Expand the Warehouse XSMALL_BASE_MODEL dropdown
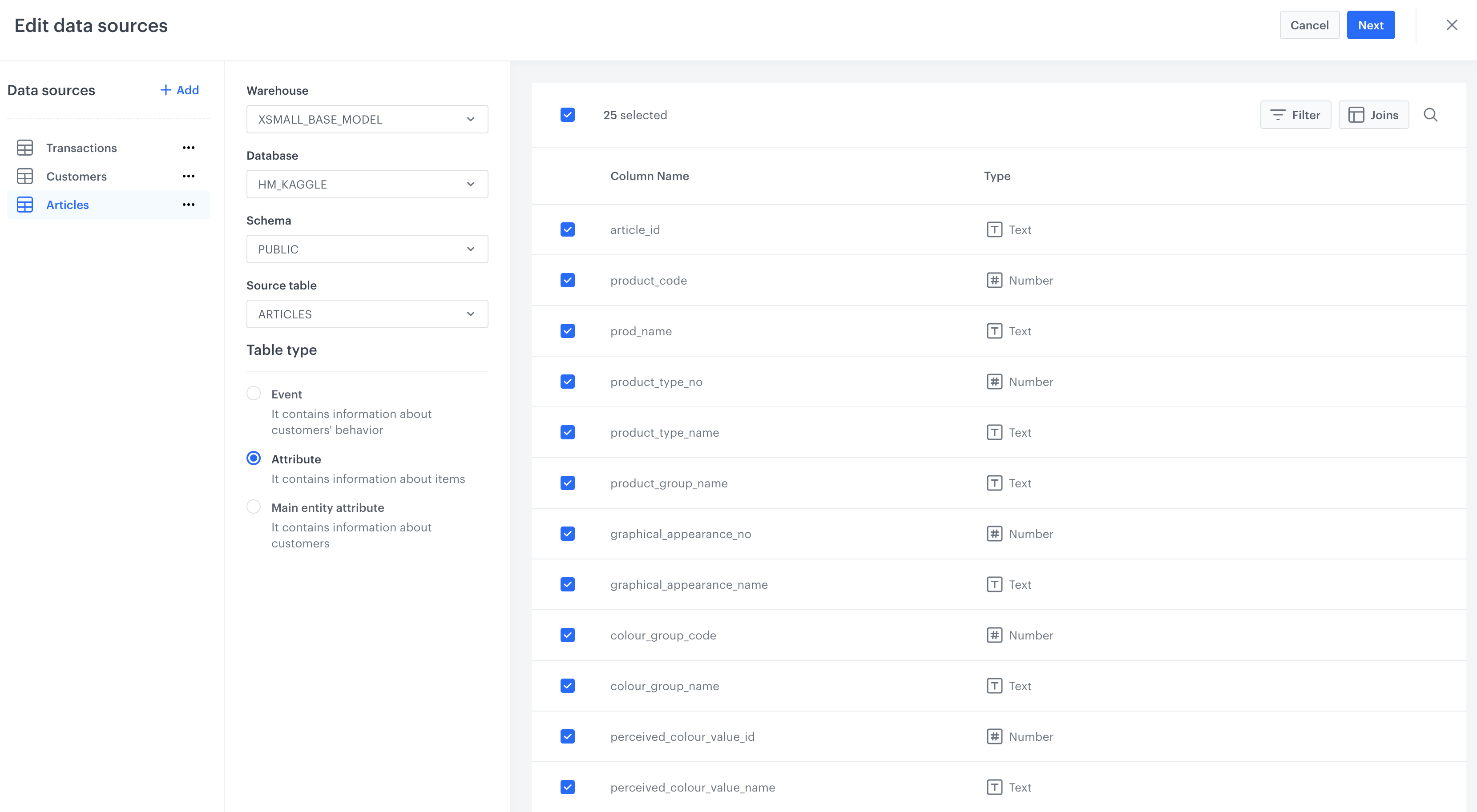Viewport: 1477px width, 812px height. click(367, 119)
